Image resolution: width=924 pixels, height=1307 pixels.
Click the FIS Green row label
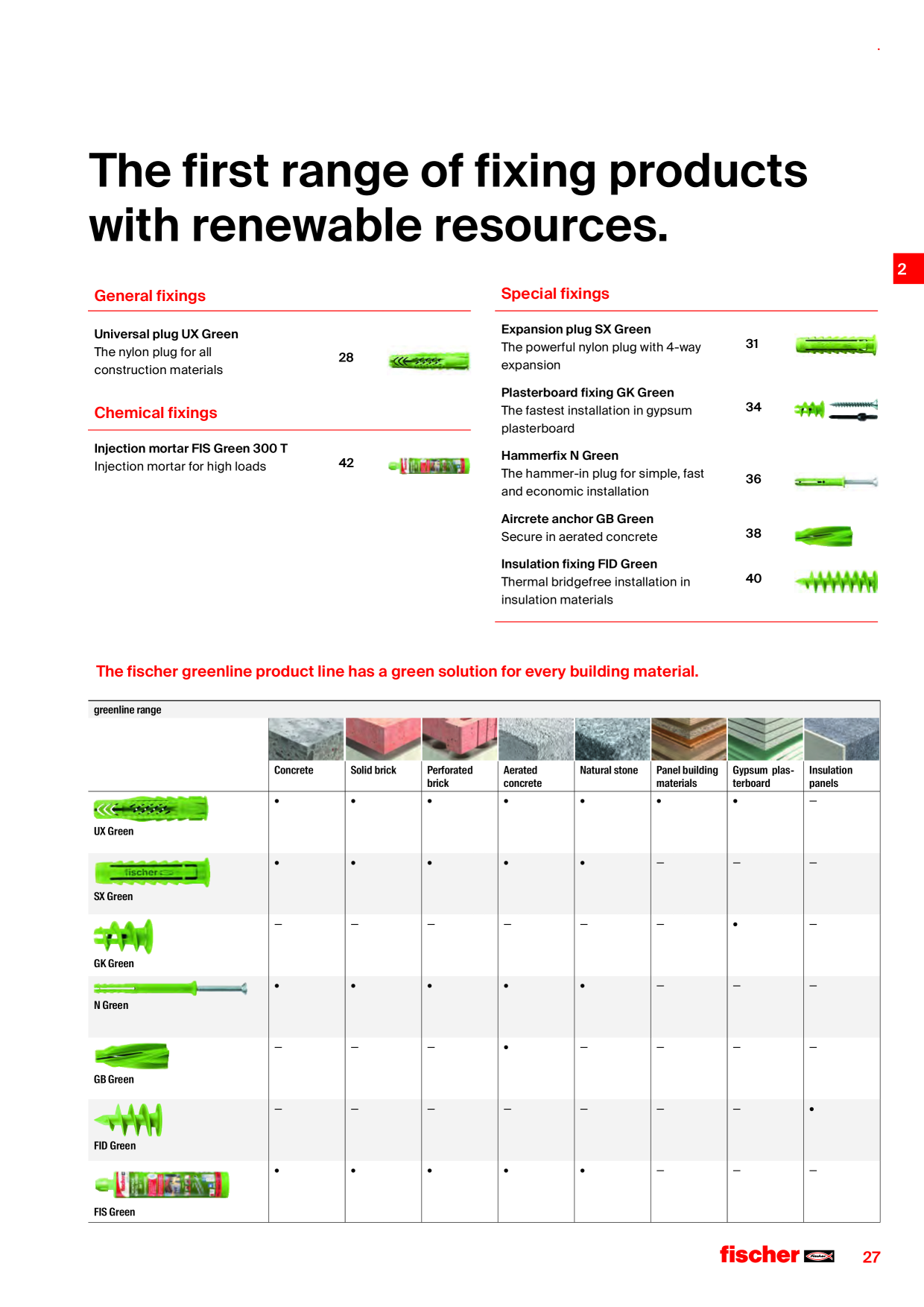[115, 1212]
